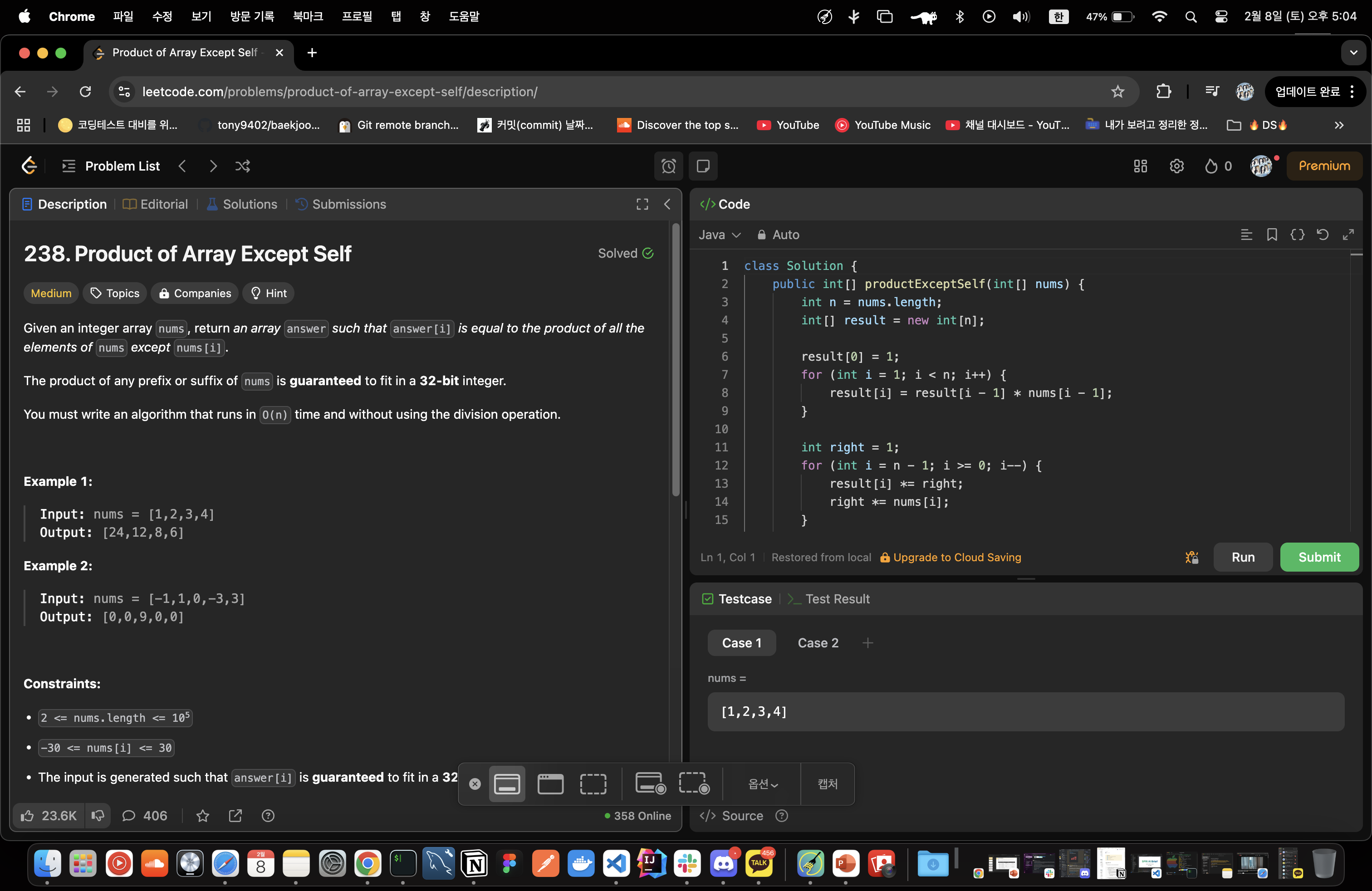Select the Case 2 tab
Viewport: 1372px width, 891px height.
point(818,642)
